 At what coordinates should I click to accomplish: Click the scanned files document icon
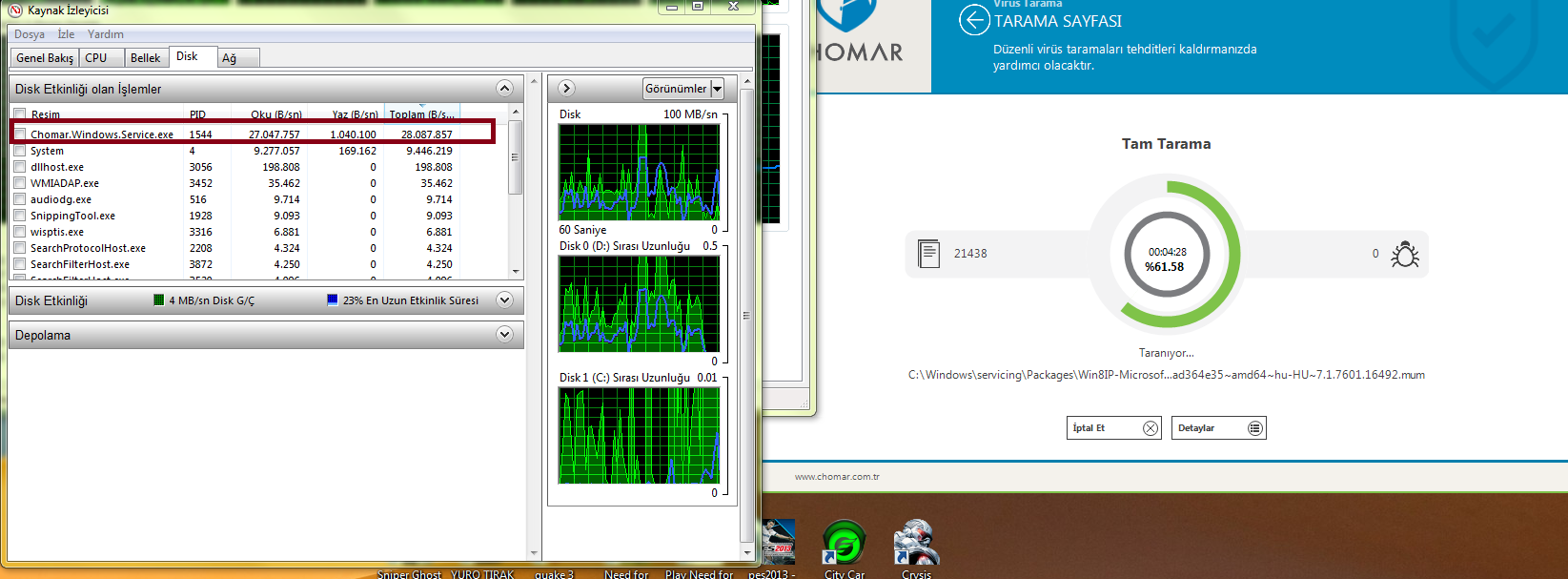[928, 254]
